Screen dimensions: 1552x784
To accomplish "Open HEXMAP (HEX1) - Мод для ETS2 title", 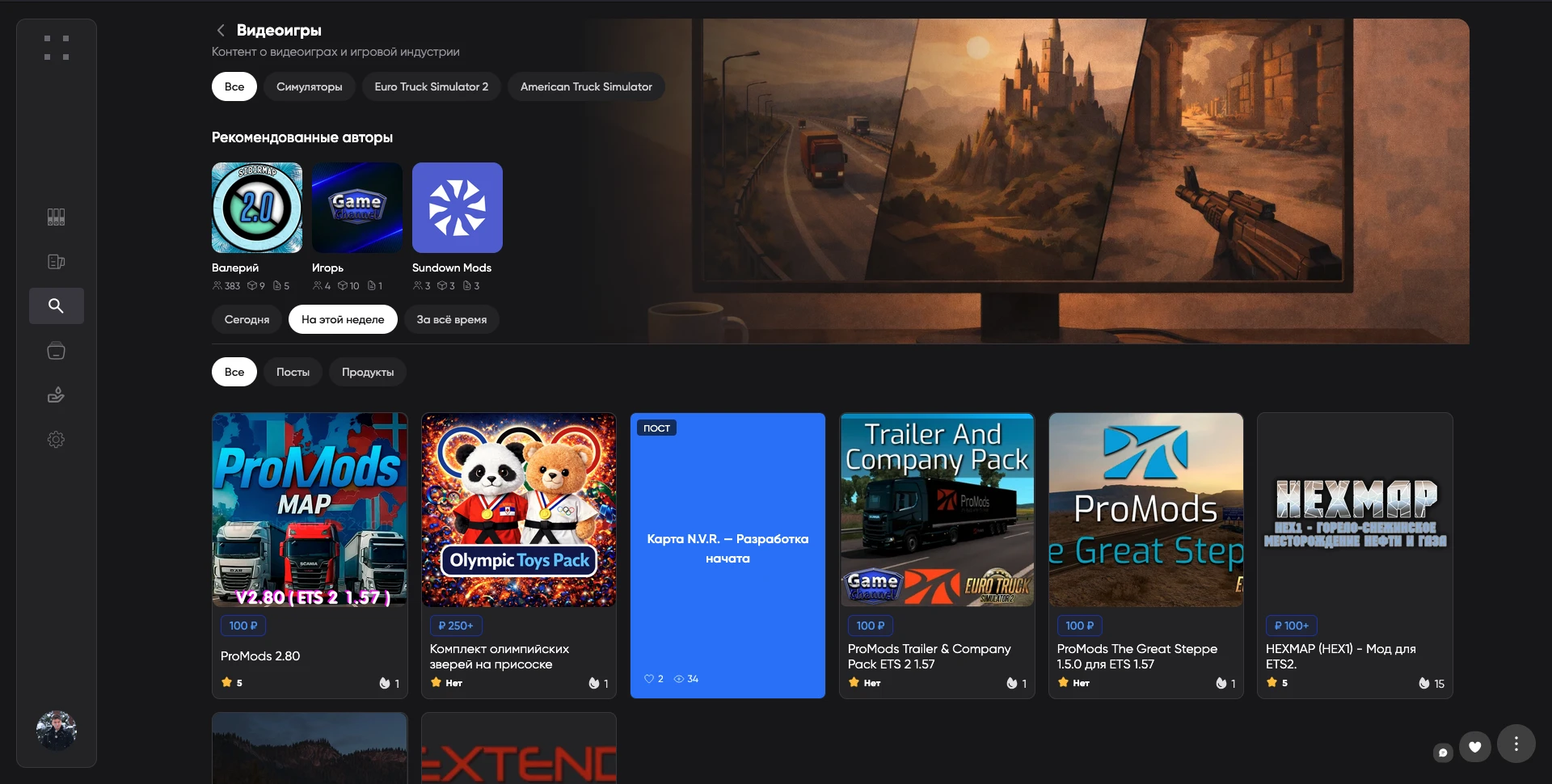I will pyautogui.click(x=1341, y=656).
